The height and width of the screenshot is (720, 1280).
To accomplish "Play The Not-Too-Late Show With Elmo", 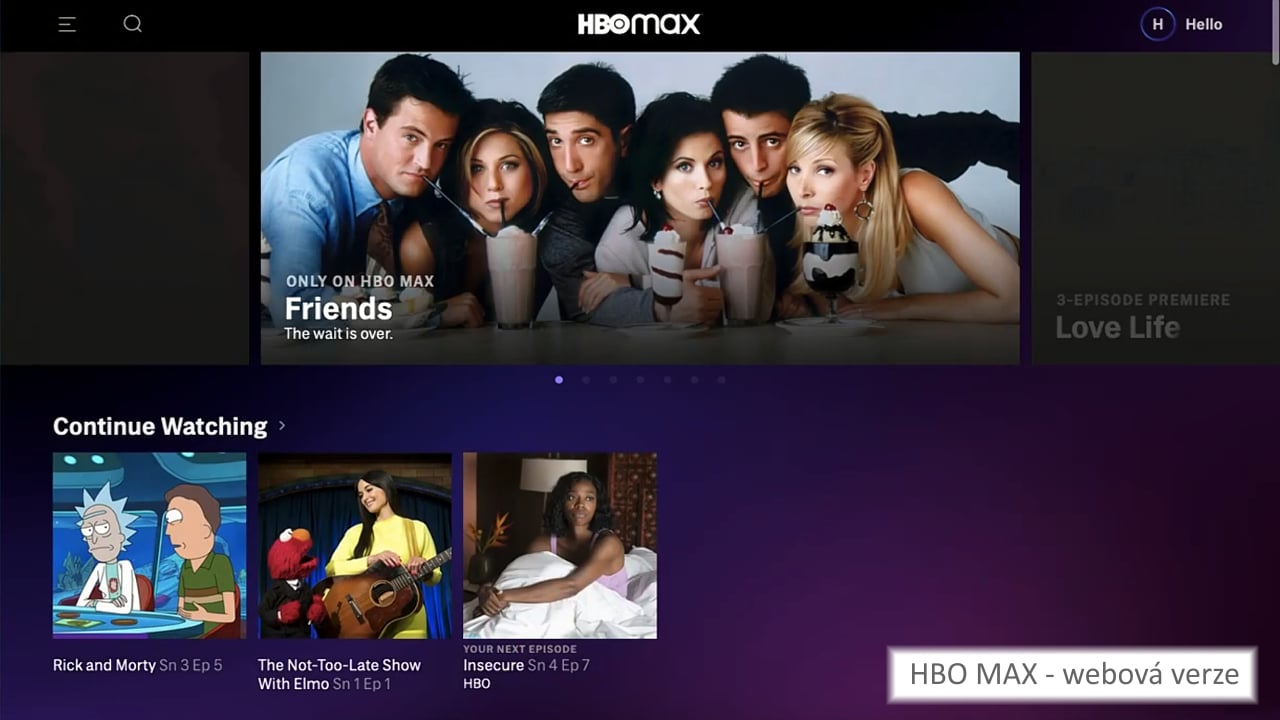I will [x=354, y=545].
